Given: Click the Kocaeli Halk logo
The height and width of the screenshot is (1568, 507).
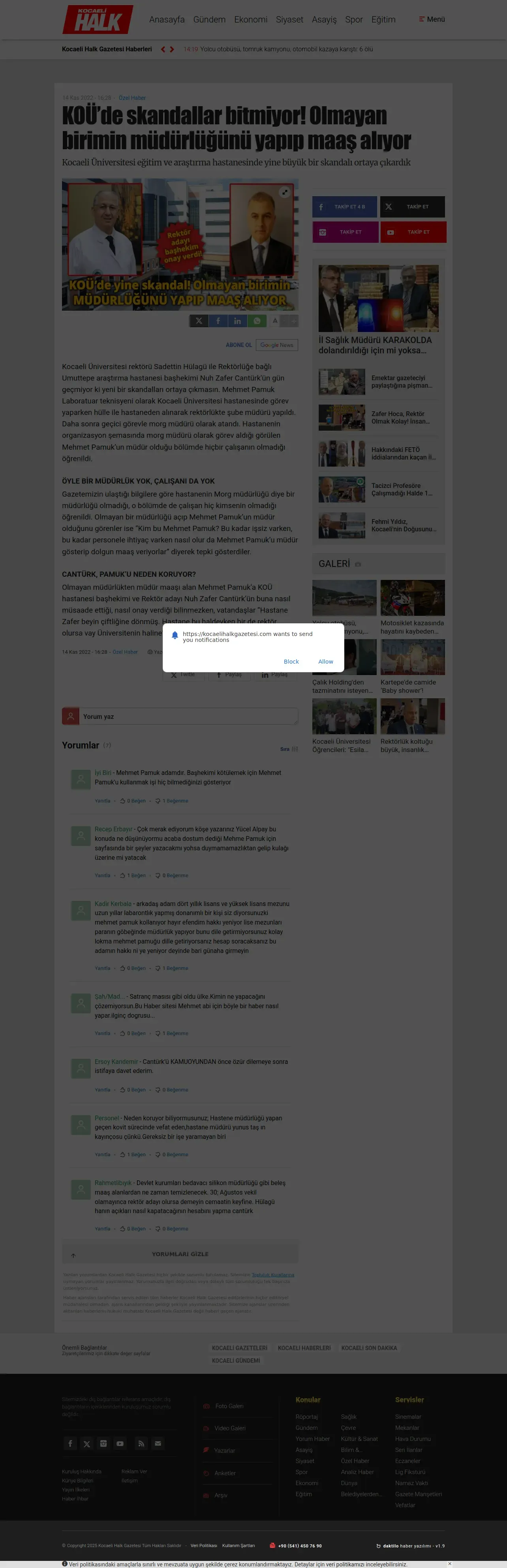Looking at the screenshot, I should tap(98, 19).
